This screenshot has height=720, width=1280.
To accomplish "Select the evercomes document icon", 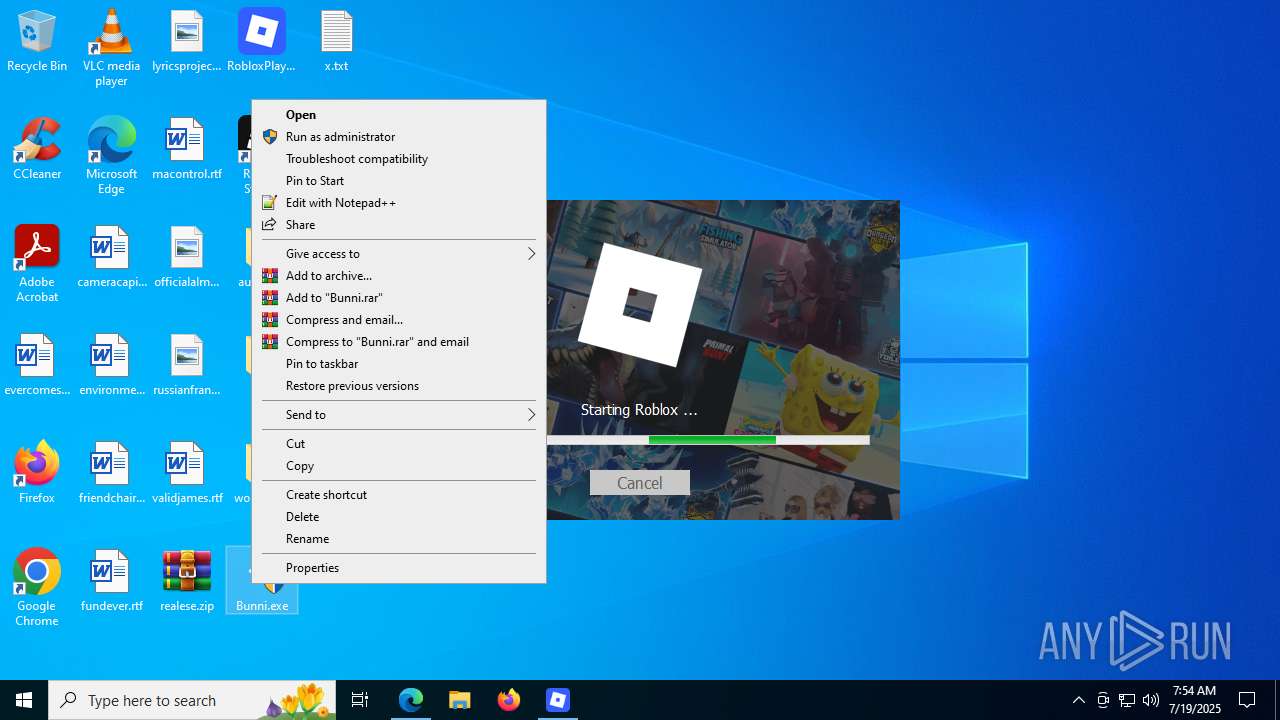I will (37, 365).
